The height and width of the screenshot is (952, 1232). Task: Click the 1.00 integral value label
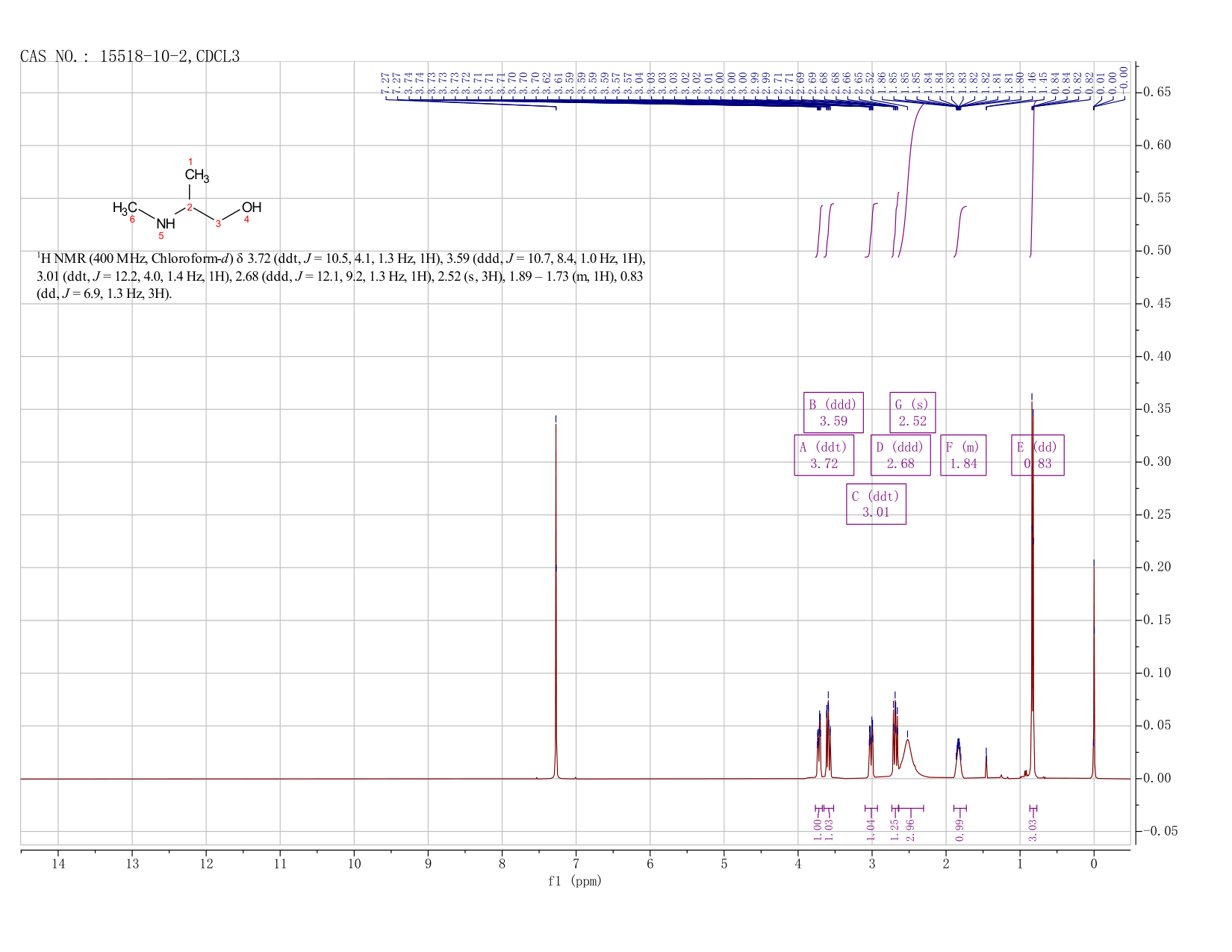pyautogui.click(x=818, y=830)
